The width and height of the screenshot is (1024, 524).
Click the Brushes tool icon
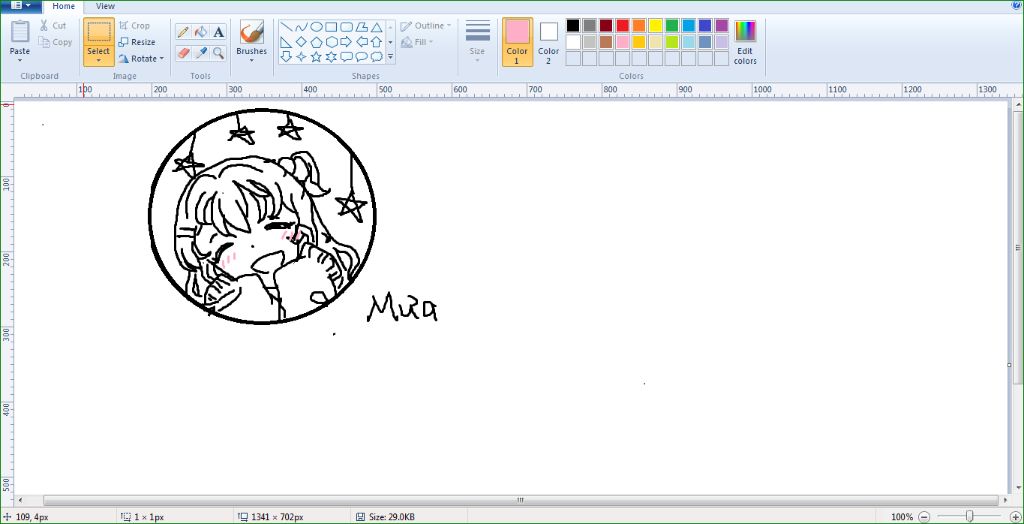click(251, 31)
